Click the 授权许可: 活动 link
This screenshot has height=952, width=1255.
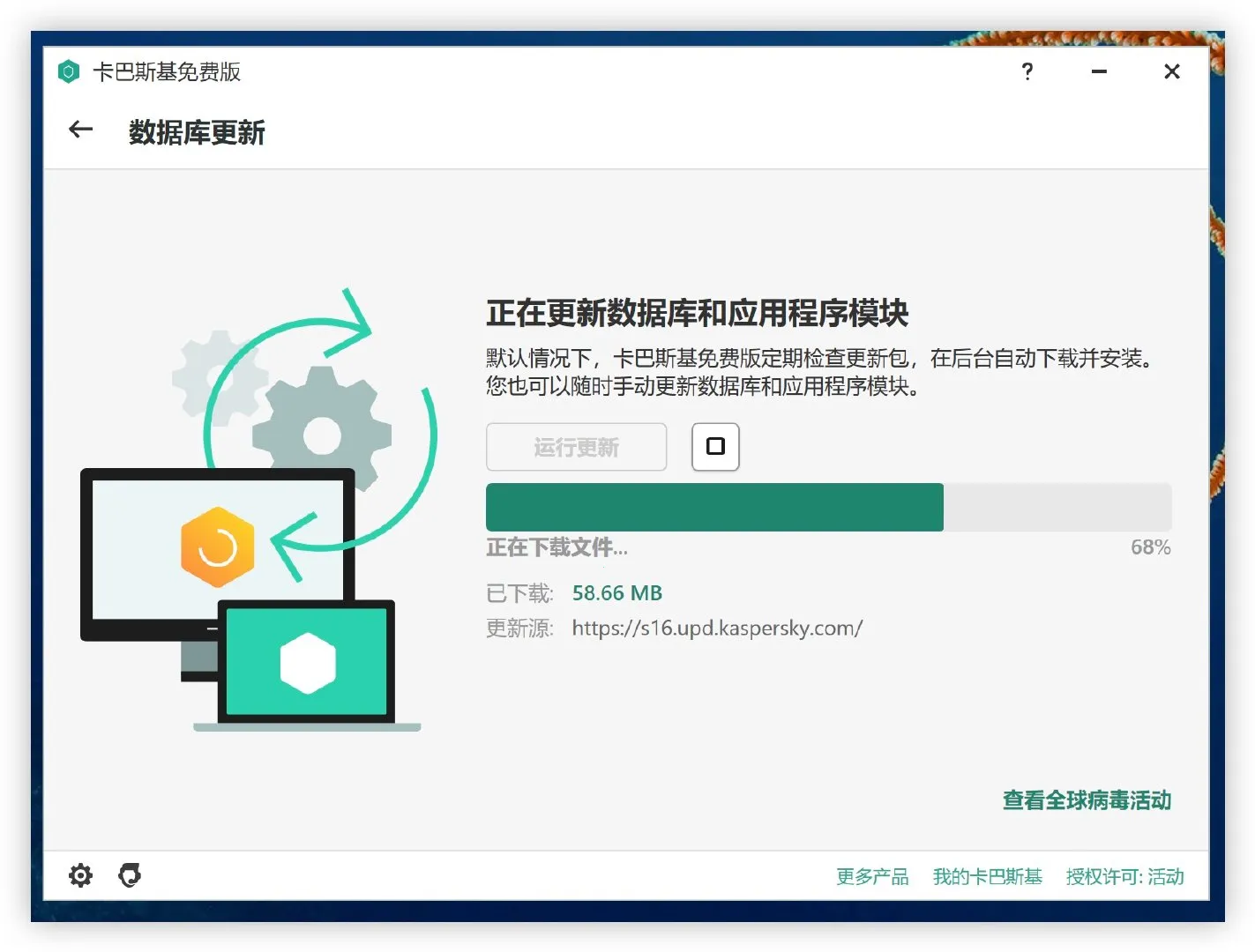tap(1124, 876)
